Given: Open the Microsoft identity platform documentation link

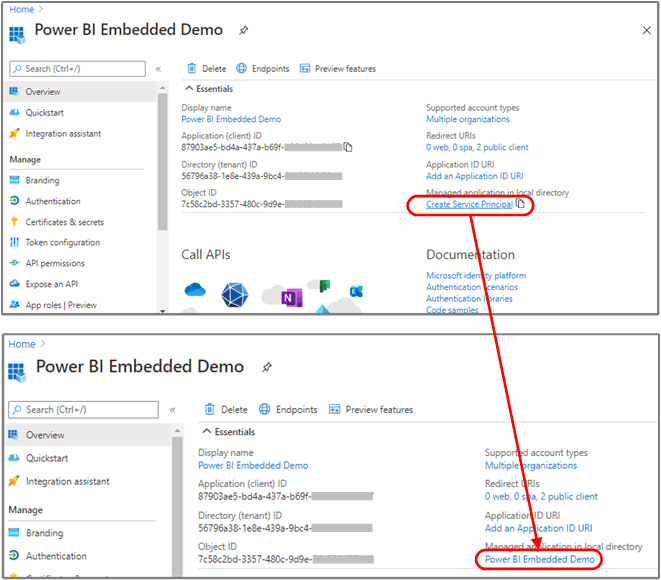Looking at the screenshot, I should (x=476, y=275).
